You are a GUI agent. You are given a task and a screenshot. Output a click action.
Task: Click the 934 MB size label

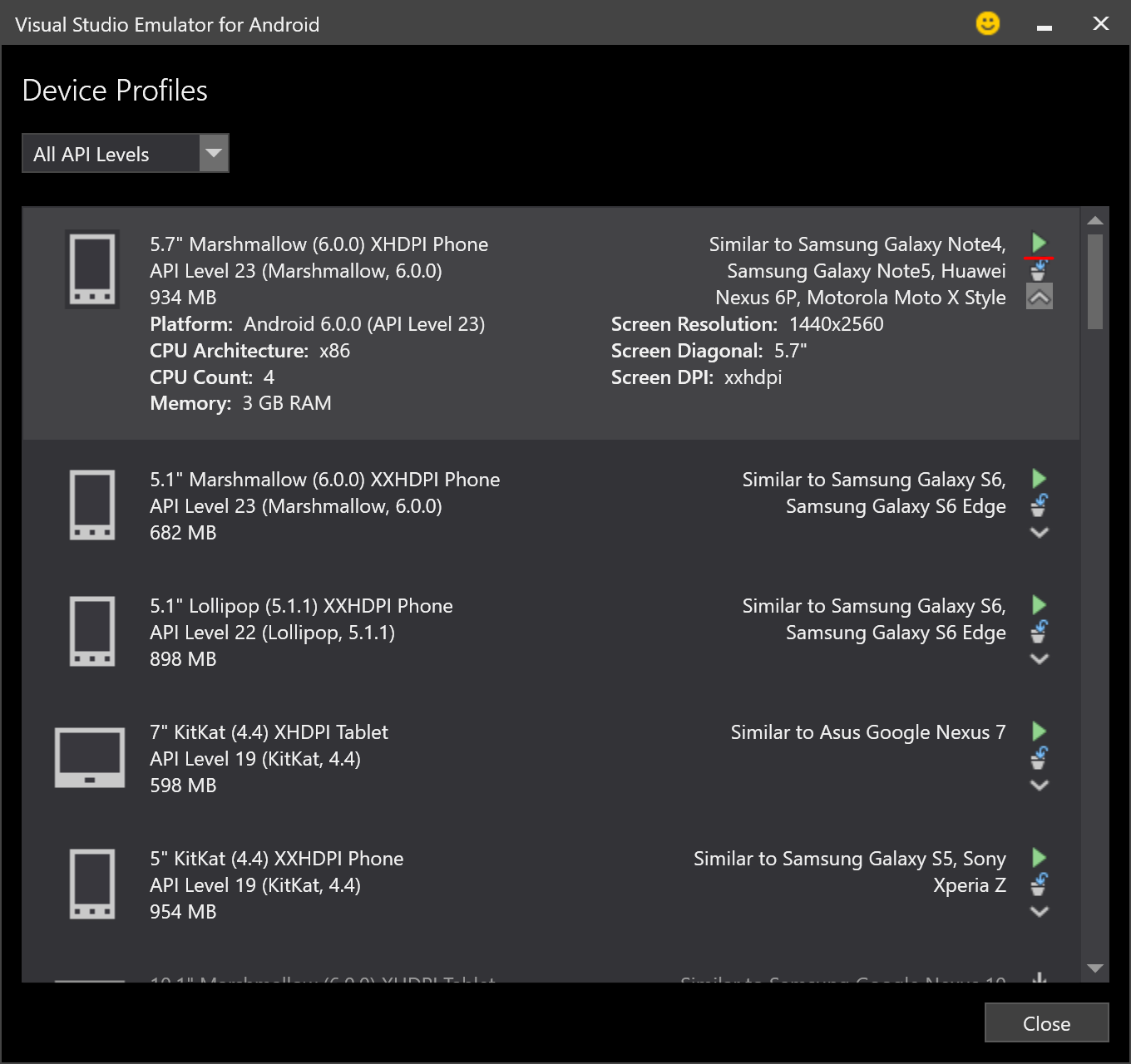183,298
